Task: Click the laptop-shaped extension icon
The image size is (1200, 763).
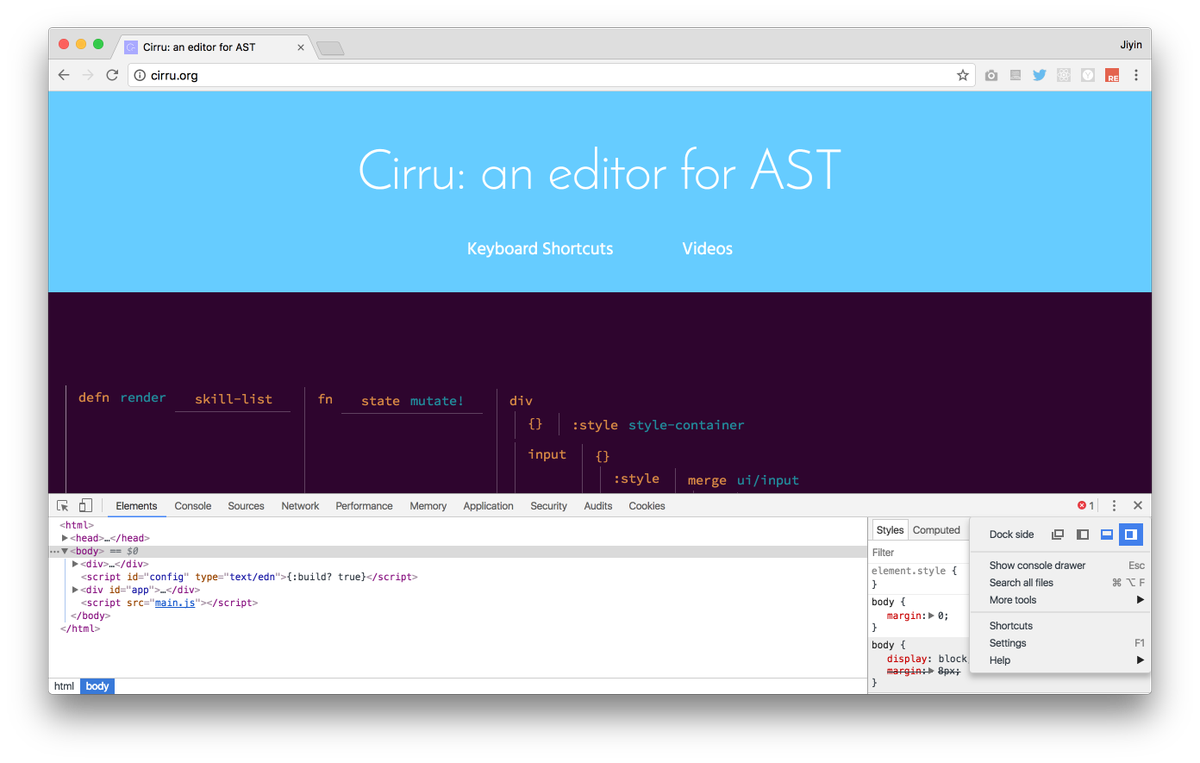Action: click(1015, 75)
